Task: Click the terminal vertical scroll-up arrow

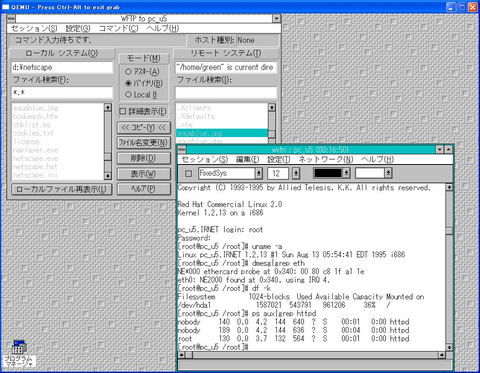Action: (449, 187)
